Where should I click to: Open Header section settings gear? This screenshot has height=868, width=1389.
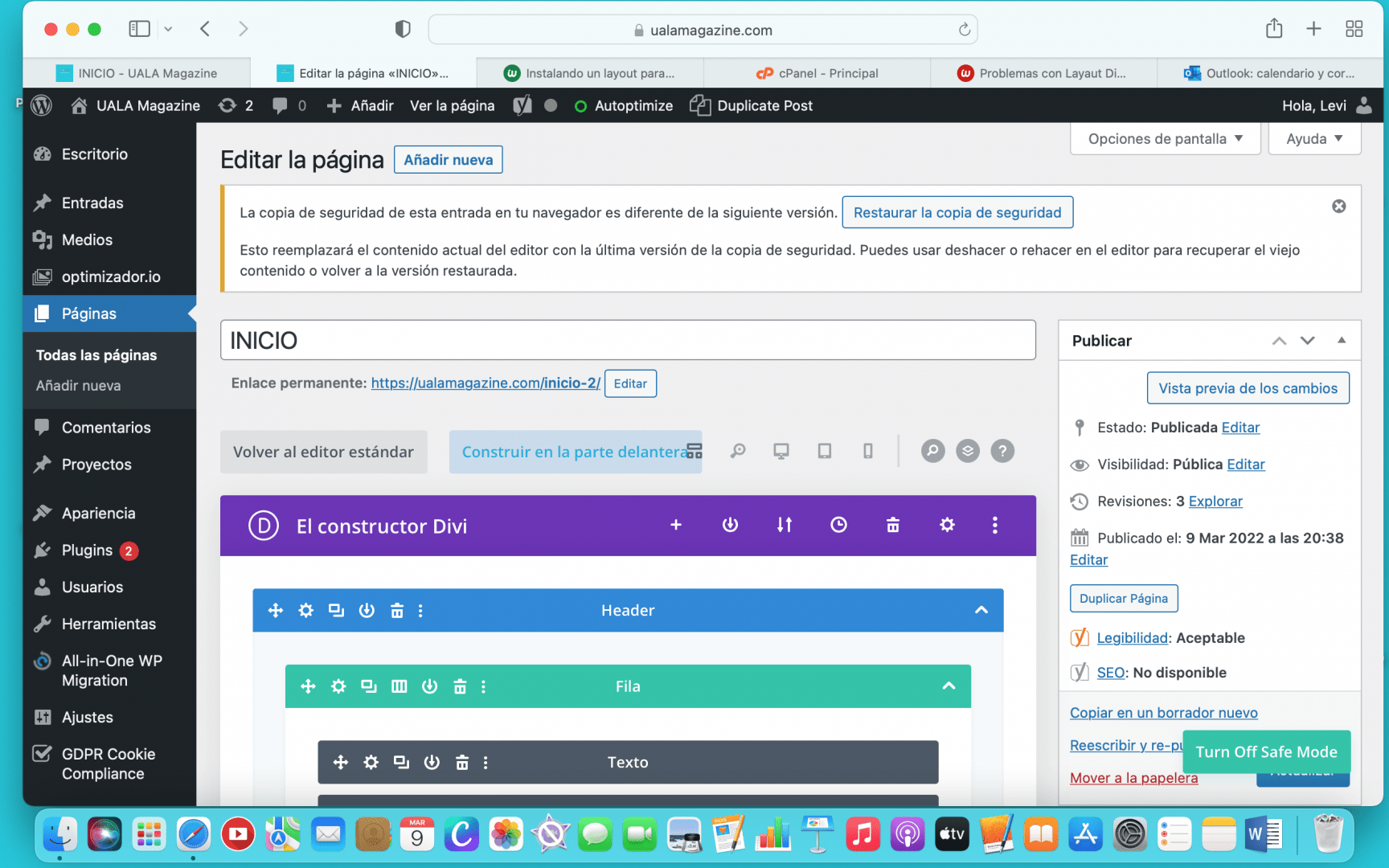pos(305,610)
